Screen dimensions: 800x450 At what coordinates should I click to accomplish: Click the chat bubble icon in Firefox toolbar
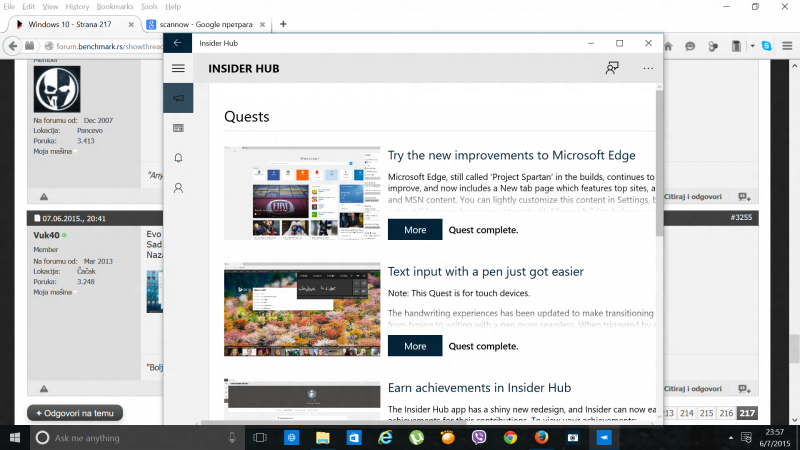(690, 46)
